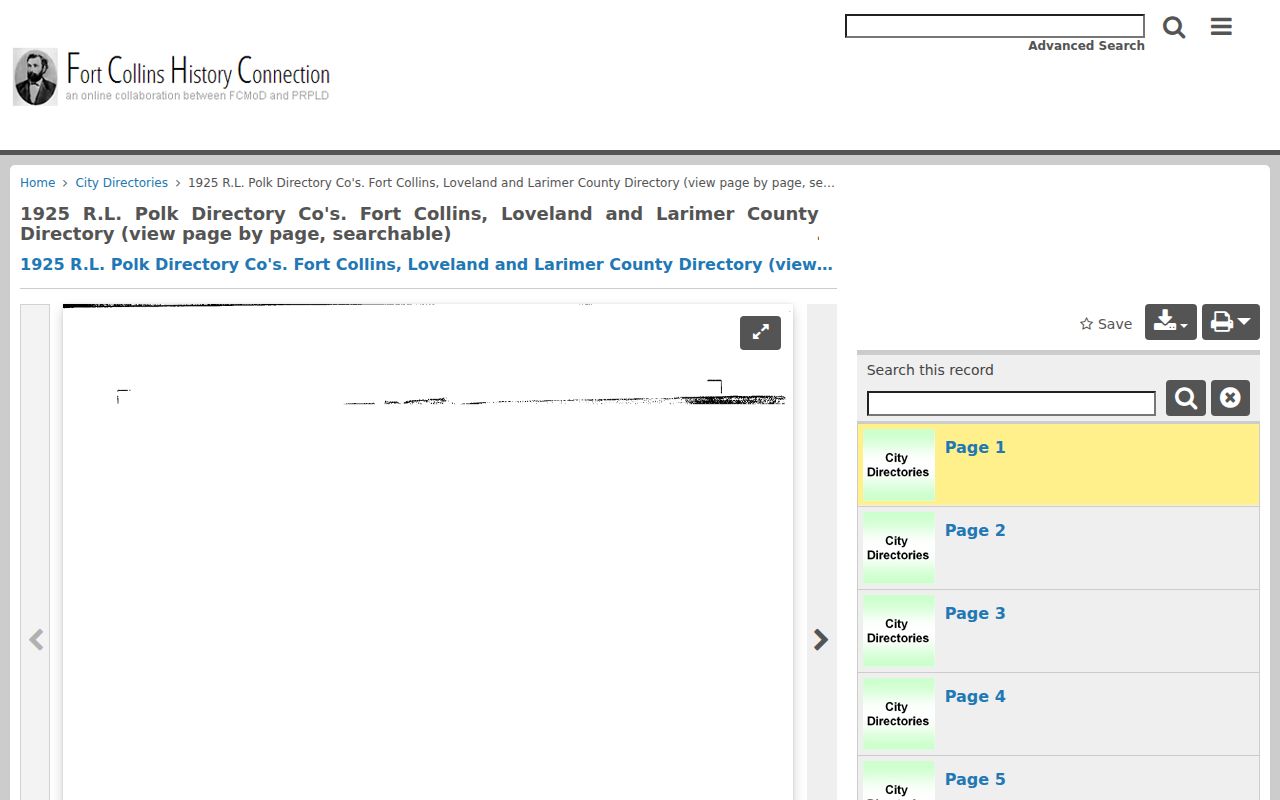Go to the Home breadcrumb
The width and height of the screenshot is (1280, 800).
point(38,183)
